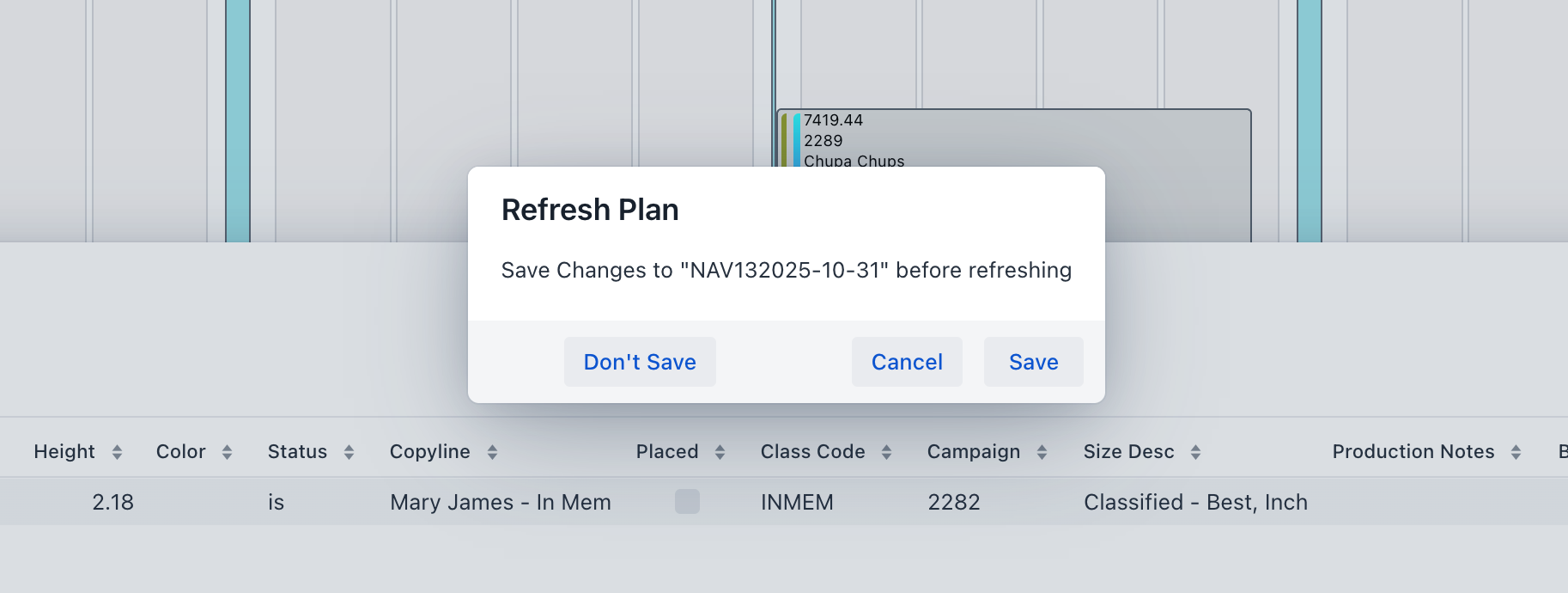Choose Don't Save in Refresh Plan dialog
This screenshot has width=1568, height=593.
point(640,362)
